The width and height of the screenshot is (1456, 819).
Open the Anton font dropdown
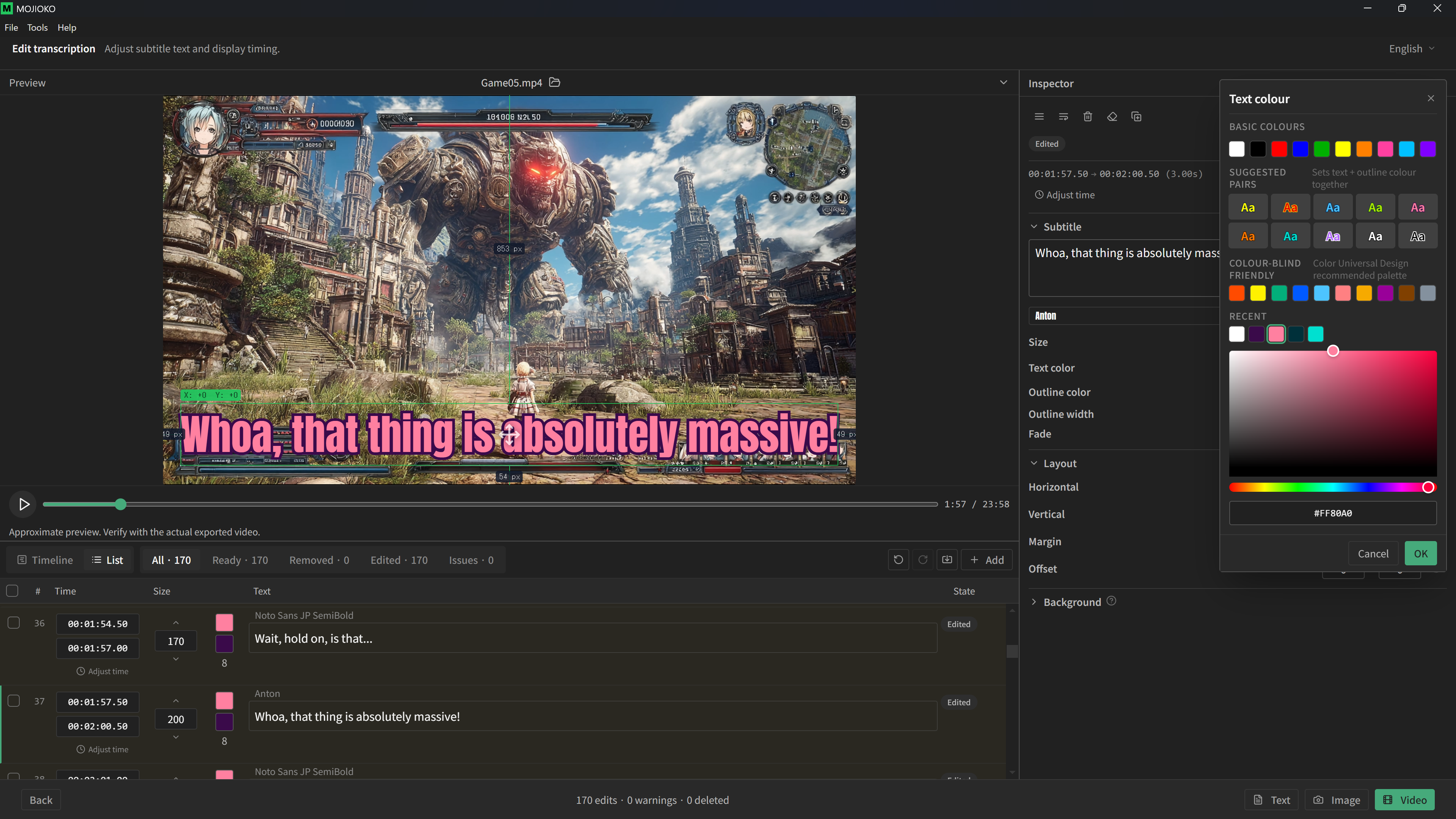point(1123,315)
